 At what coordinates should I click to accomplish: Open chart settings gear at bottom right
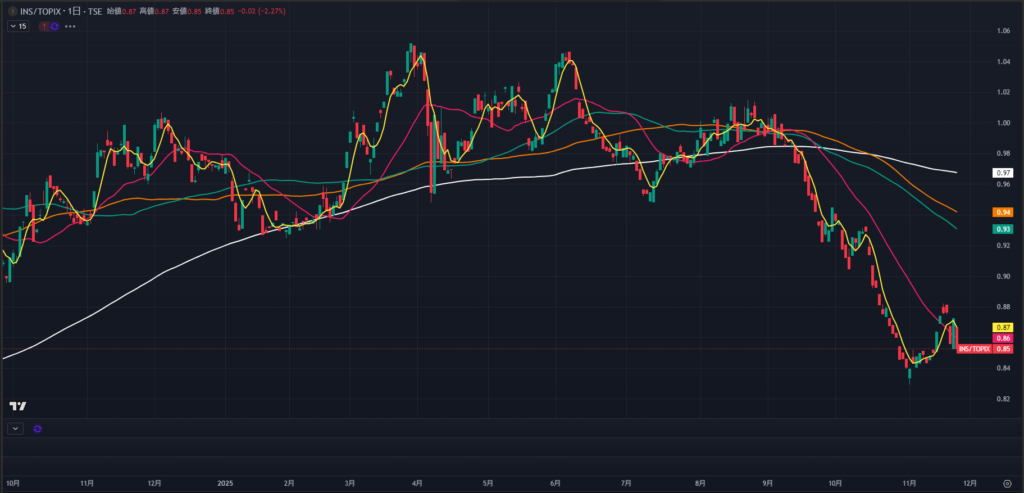(x=1005, y=481)
